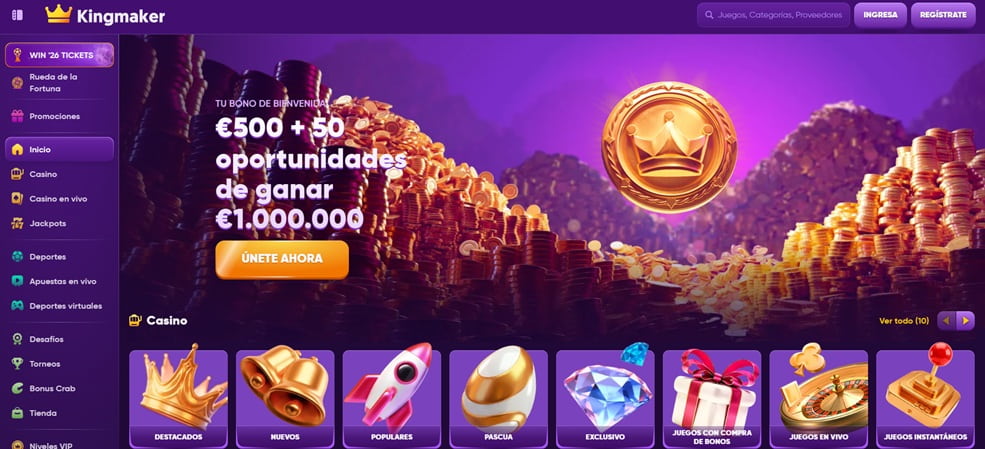Collapse sidebar with top-left panel icon
Viewport: 985px width, 449px height.
pyautogui.click(x=18, y=15)
